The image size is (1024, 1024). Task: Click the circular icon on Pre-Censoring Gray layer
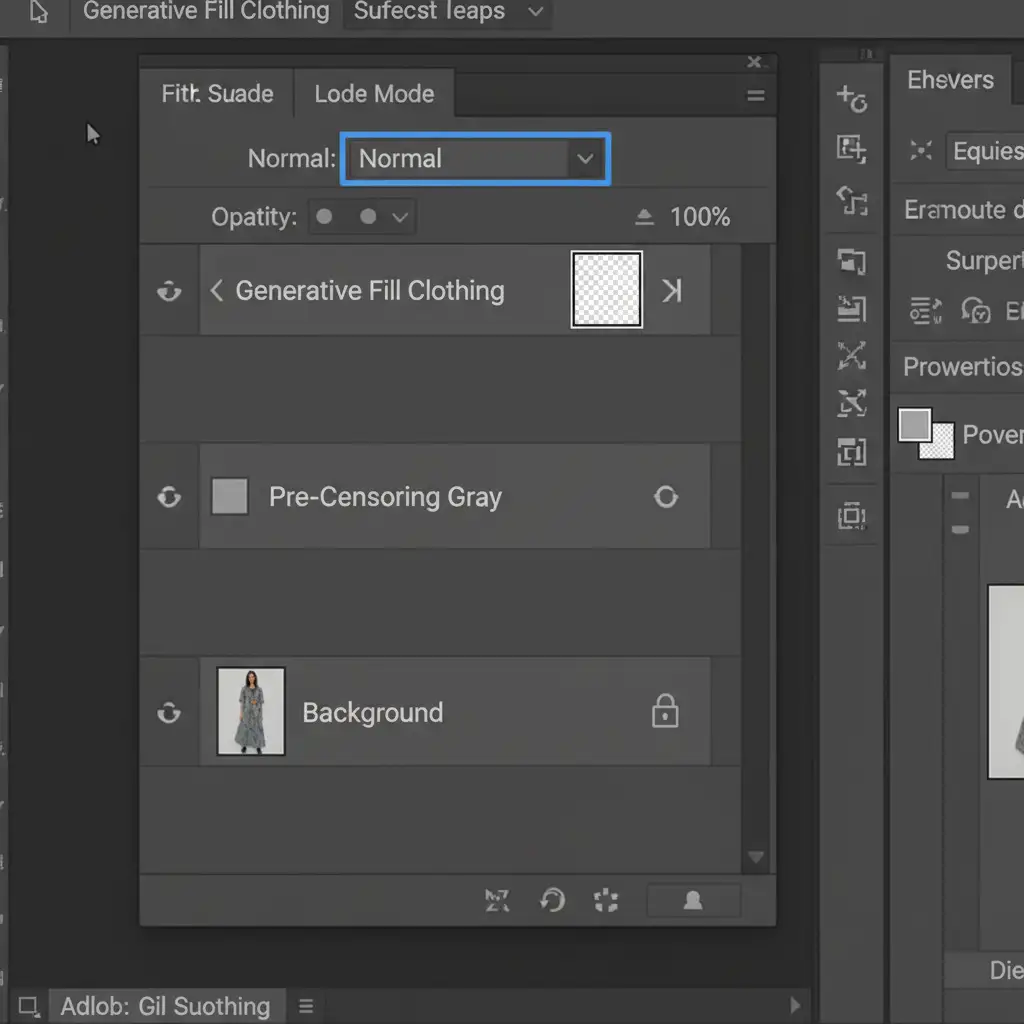coord(666,497)
